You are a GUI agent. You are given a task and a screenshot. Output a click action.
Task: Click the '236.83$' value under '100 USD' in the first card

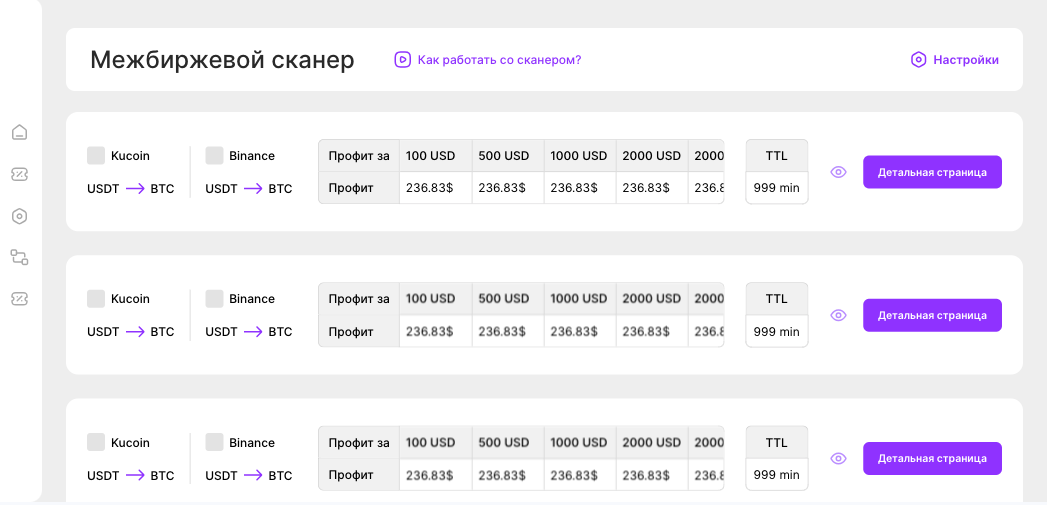tap(435, 188)
